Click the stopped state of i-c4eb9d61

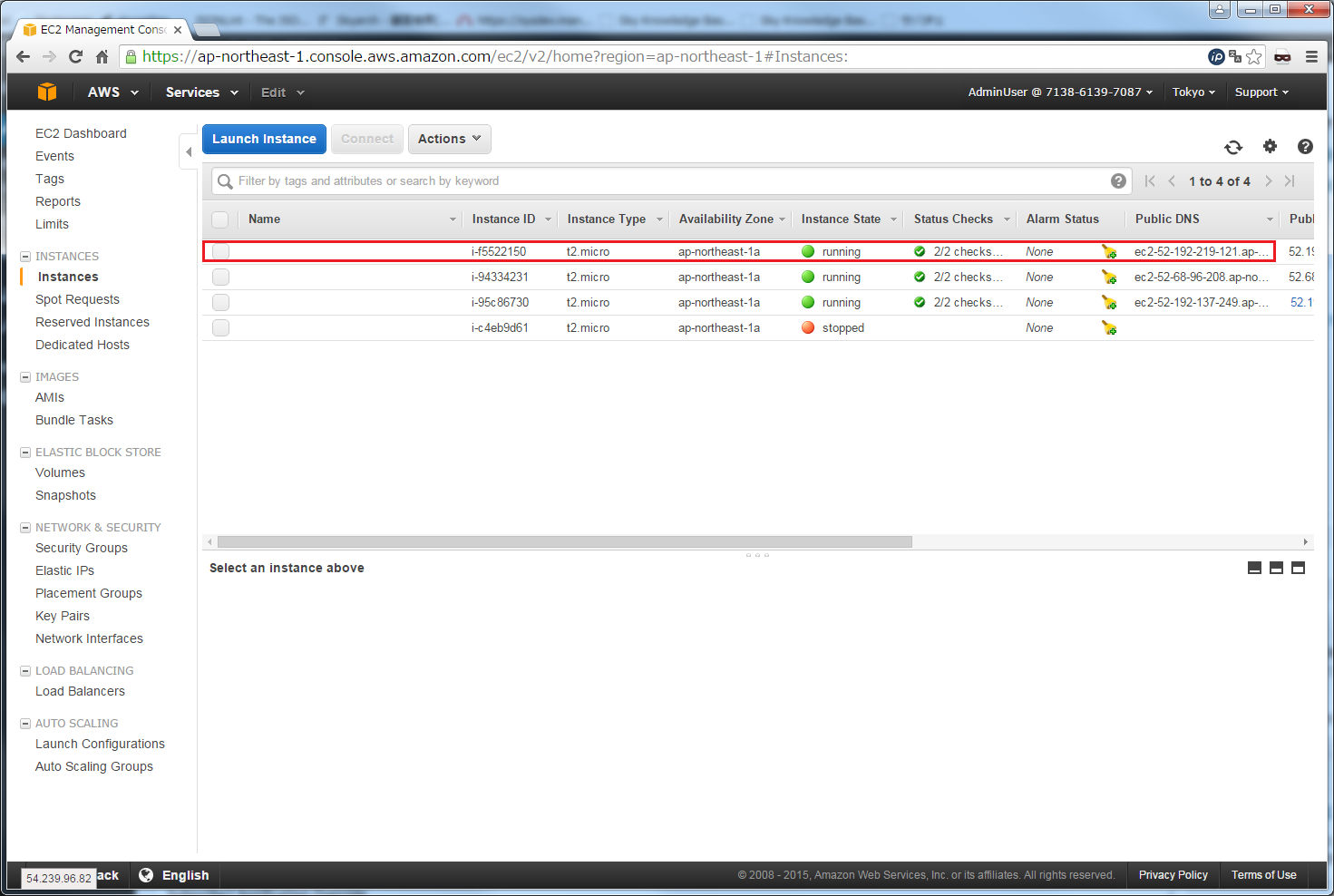pos(842,328)
